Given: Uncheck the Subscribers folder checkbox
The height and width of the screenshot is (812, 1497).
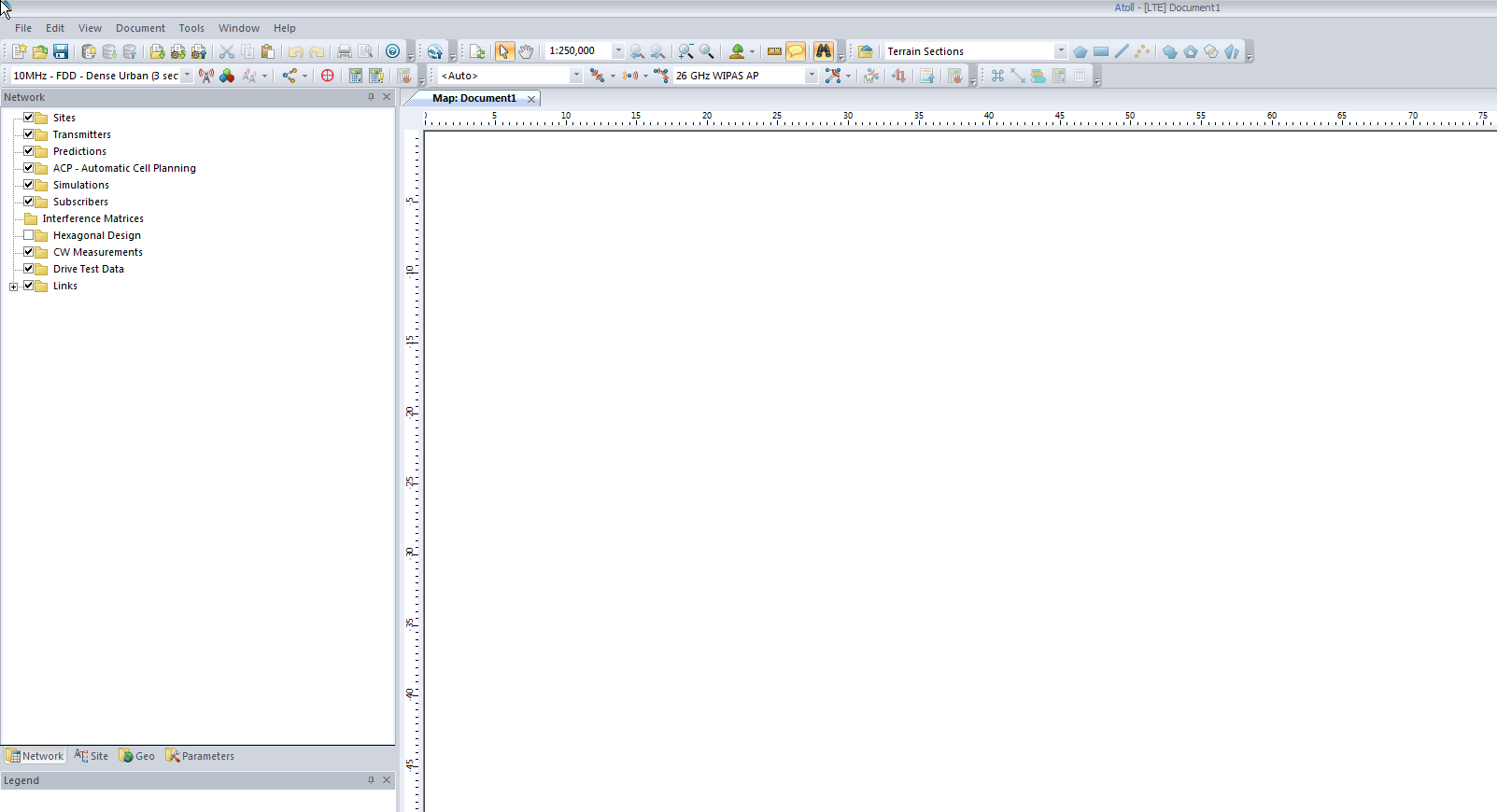Looking at the screenshot, I should (29, 202).
